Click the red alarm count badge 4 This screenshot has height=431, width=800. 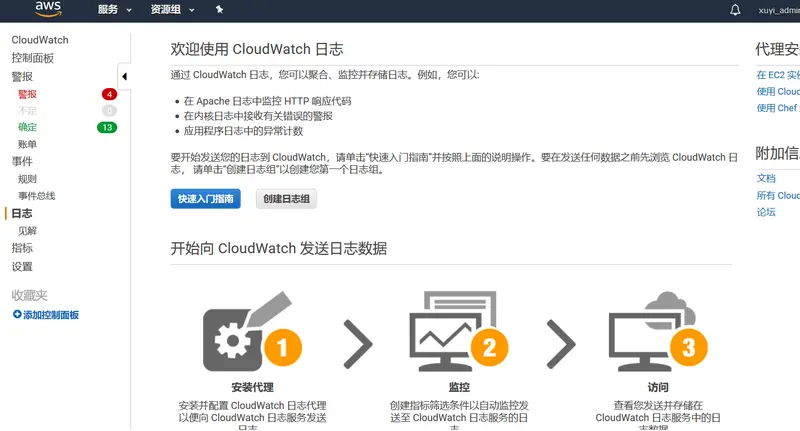pyautogui.click(x=109, y=94)
